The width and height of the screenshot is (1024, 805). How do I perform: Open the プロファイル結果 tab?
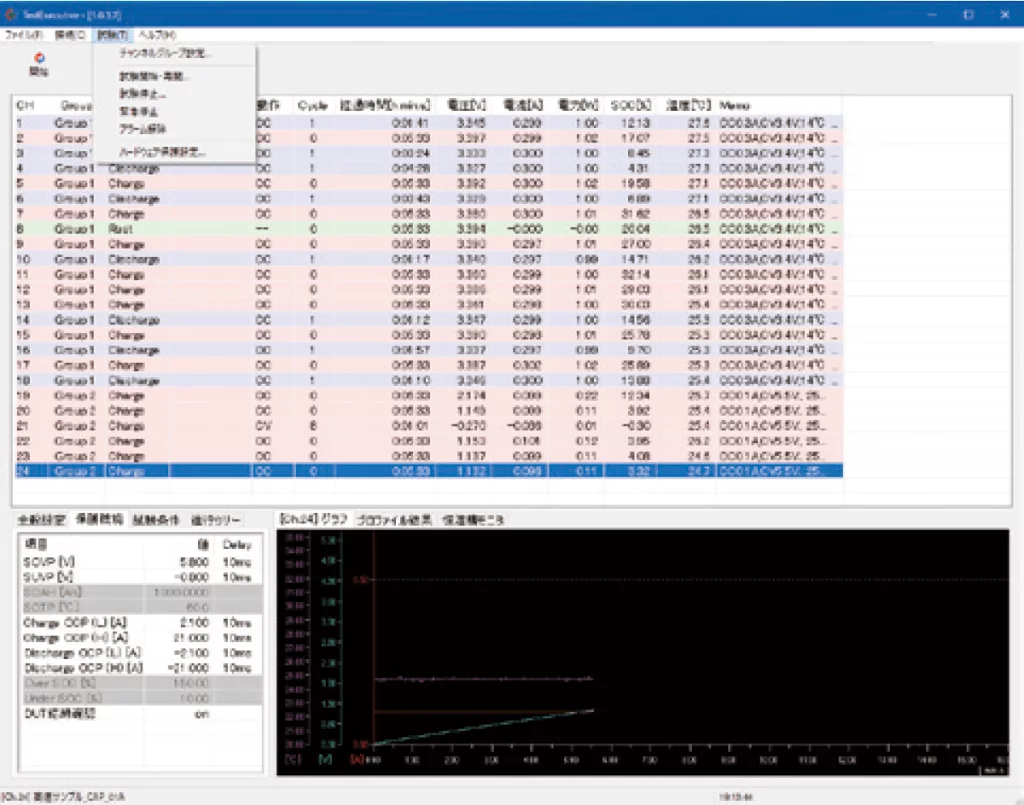point(395,520)
